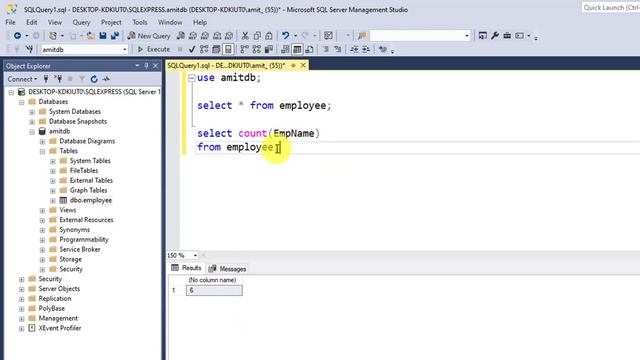Image resolution: width=640 pixels, height=360 pixels.
Task: Click the Undo arrow icon
Action: [x=286, y=36]
